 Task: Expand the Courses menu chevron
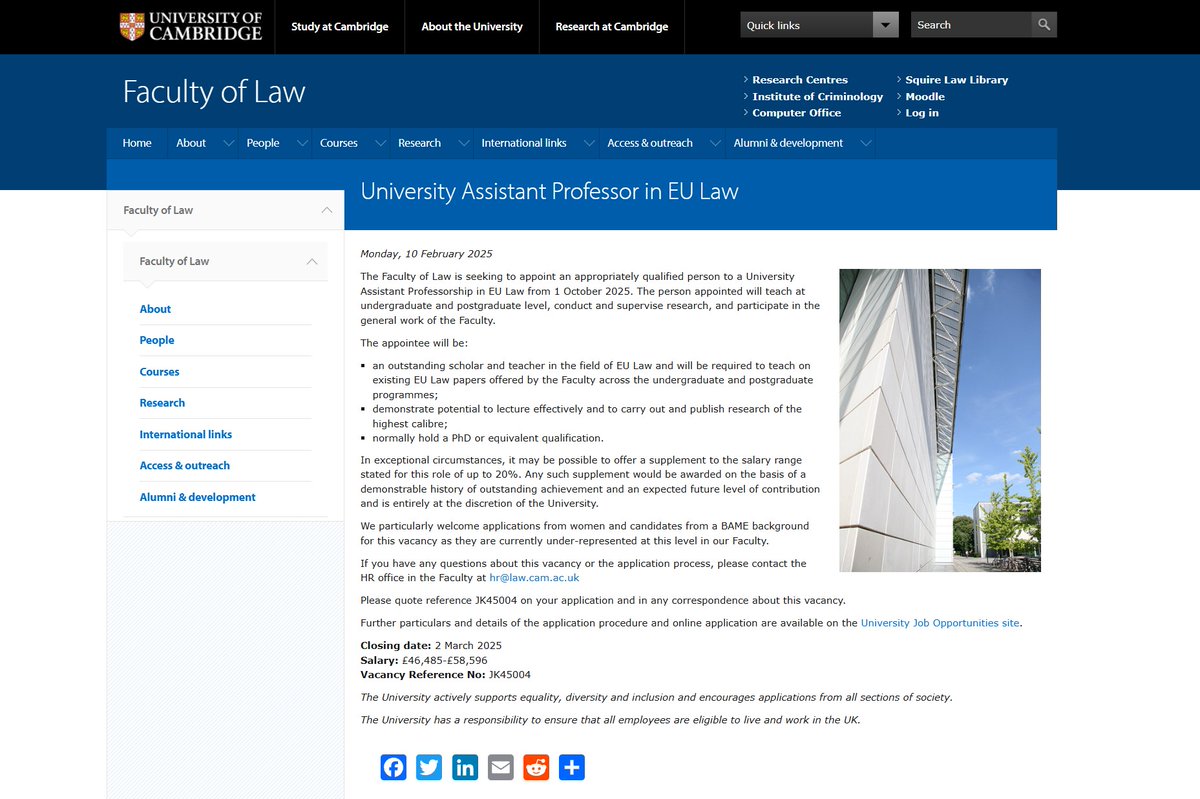pos(380,143)
